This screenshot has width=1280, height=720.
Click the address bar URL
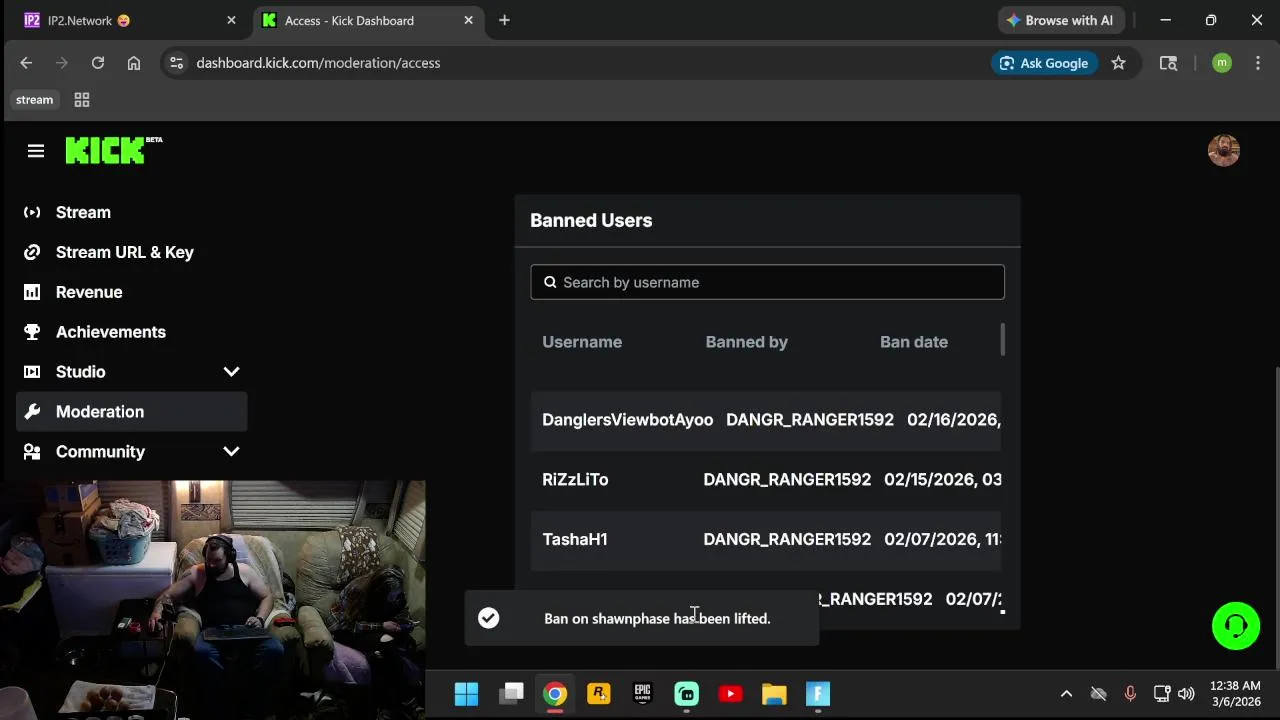(318, 63)
